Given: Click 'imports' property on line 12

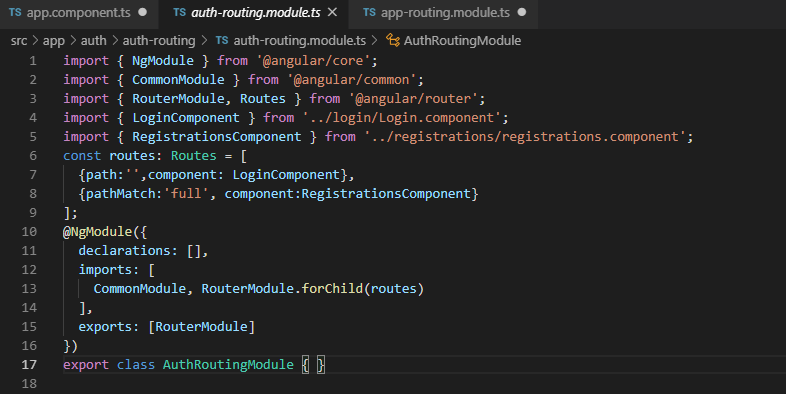Looking at the screenshot, I should 105,270.
